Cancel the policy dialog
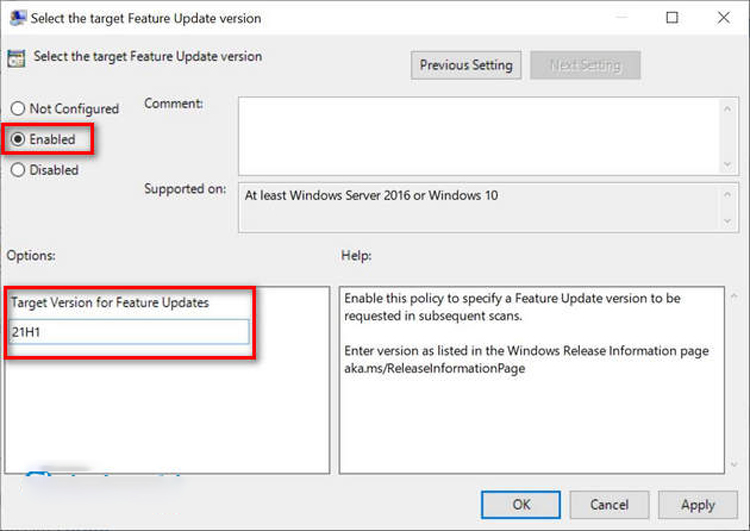The height and width of the screenshot is (531, 750). (x=609, y=505)
